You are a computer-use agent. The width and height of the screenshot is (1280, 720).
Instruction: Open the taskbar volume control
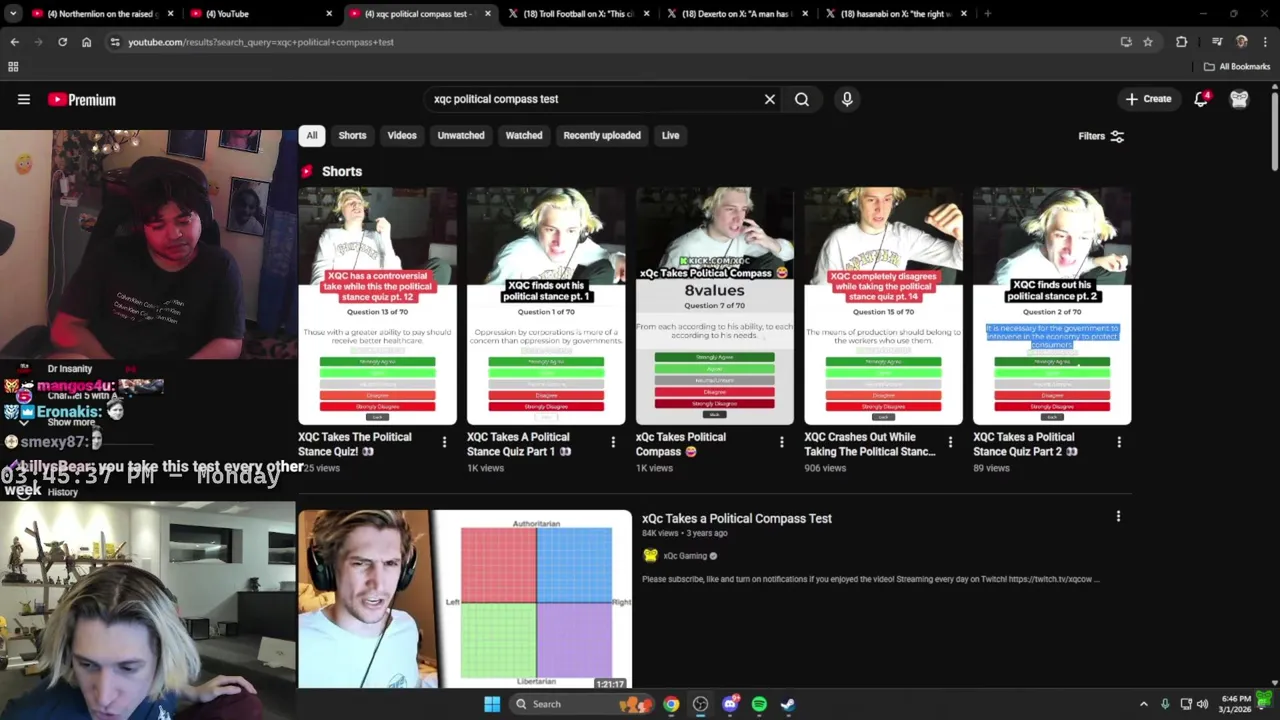(1202, 704)
